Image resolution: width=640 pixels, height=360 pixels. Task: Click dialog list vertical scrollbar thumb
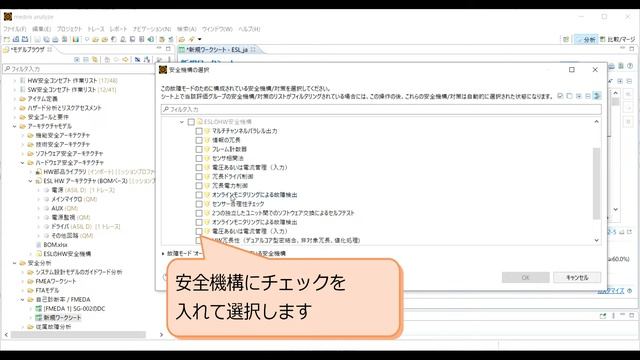(x=596, y=184)
